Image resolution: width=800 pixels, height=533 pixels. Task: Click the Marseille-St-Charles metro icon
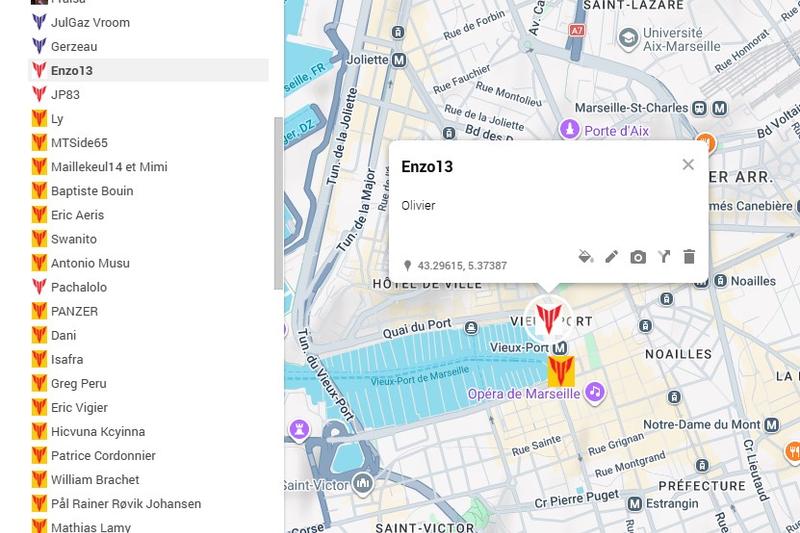tap(720, 108)
